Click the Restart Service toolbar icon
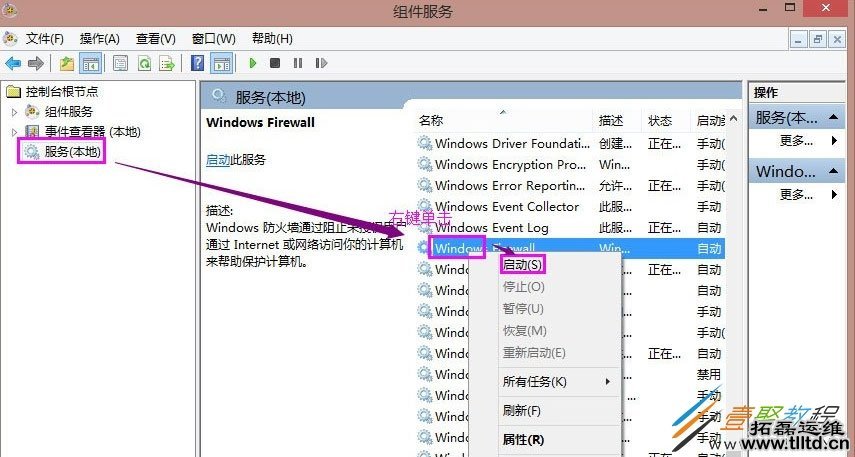Viewport: 855px width, 457px height. [x=321, y=63]
